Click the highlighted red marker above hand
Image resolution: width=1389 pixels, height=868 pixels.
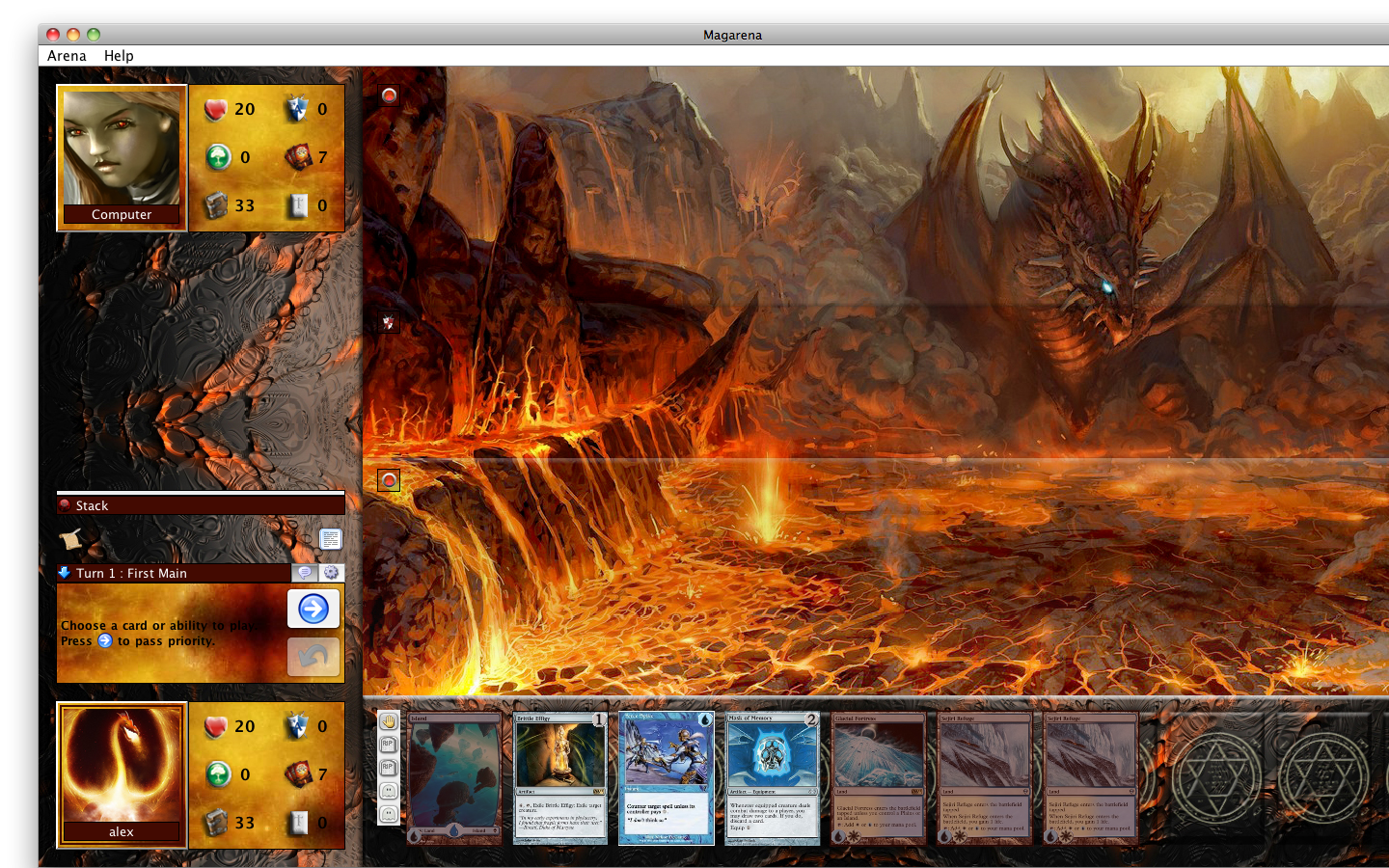coord(389,479)
